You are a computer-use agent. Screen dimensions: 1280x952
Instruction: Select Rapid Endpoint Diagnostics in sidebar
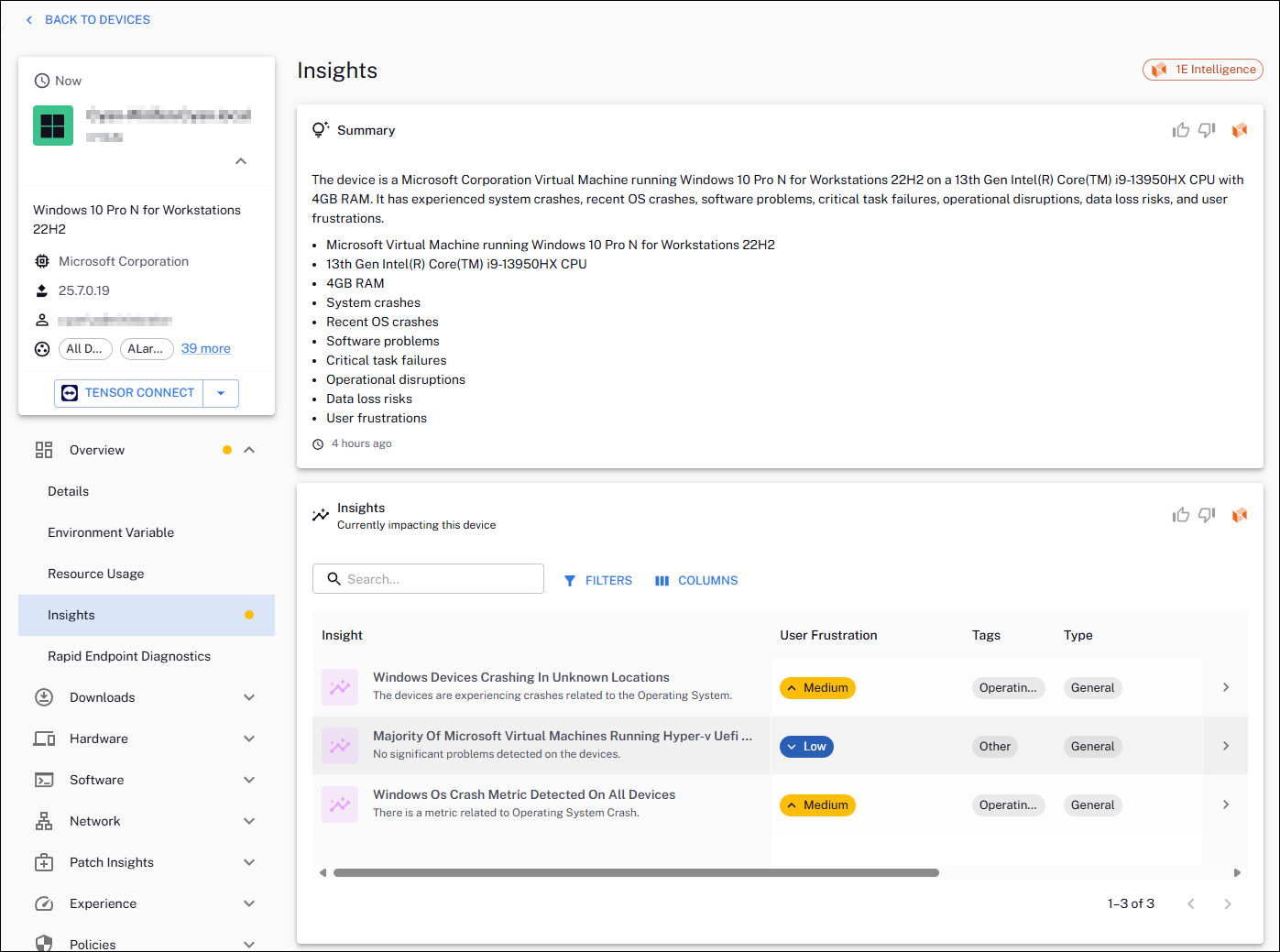click(129, 656)
